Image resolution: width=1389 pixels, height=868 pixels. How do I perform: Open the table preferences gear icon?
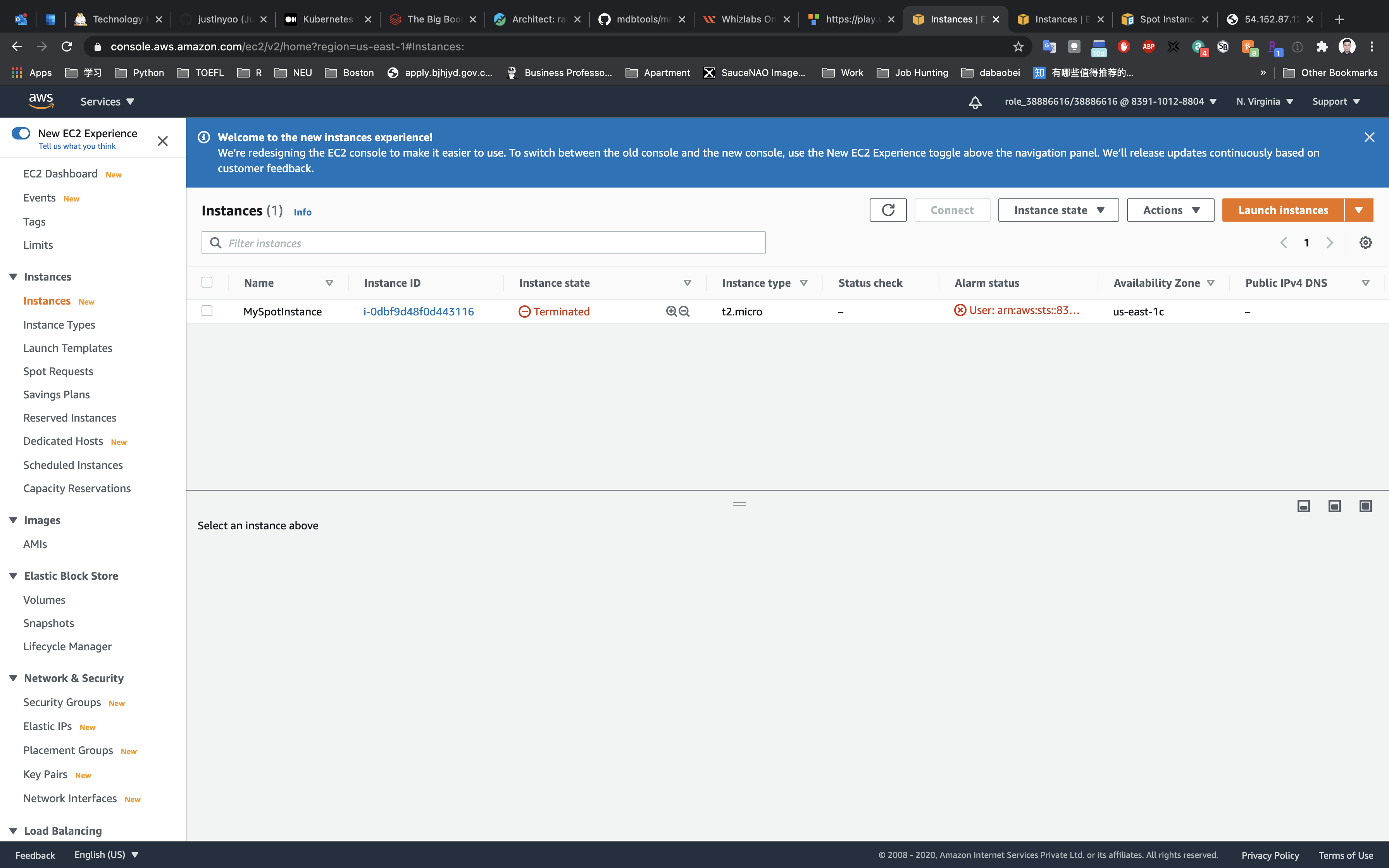point(1365,243)
